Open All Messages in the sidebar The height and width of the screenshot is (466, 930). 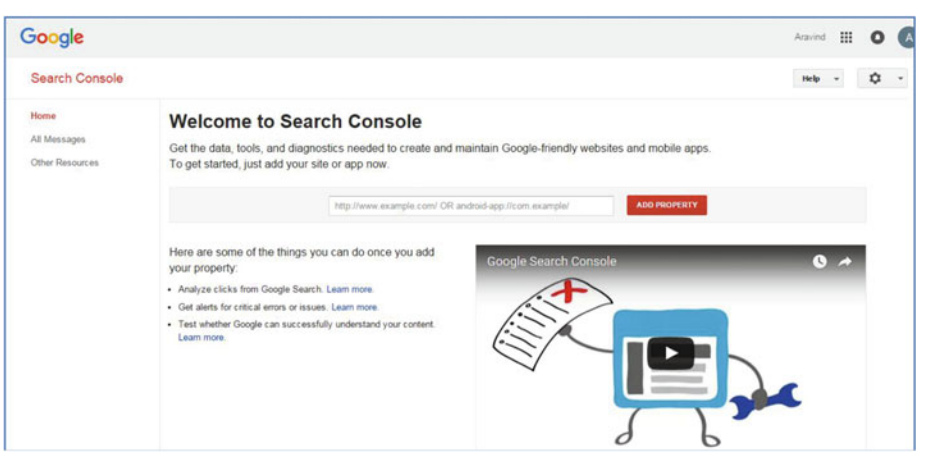pos(58,139)
